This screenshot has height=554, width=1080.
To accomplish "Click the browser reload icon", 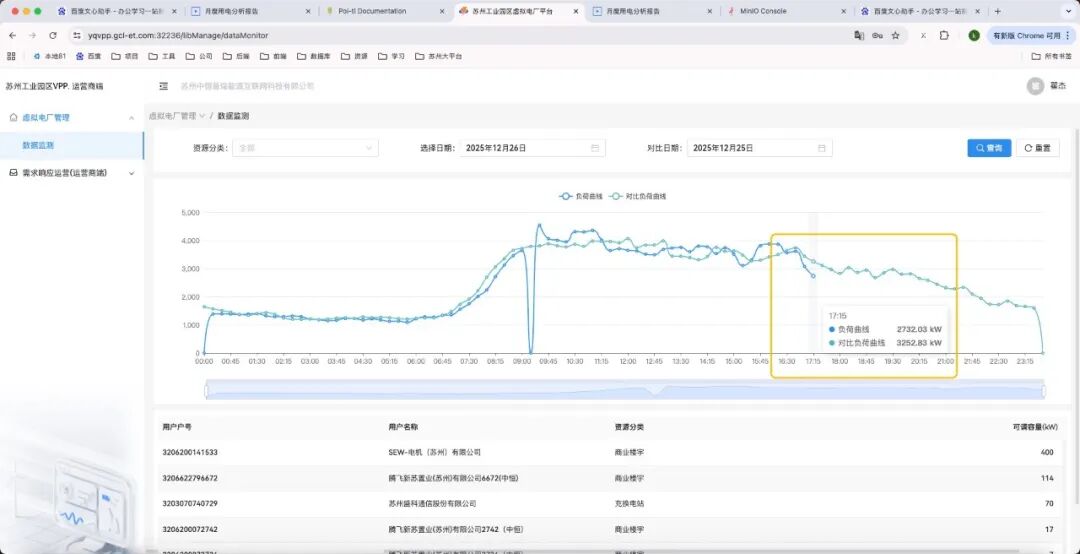I will pyautogui.click(x=53, y=35).
